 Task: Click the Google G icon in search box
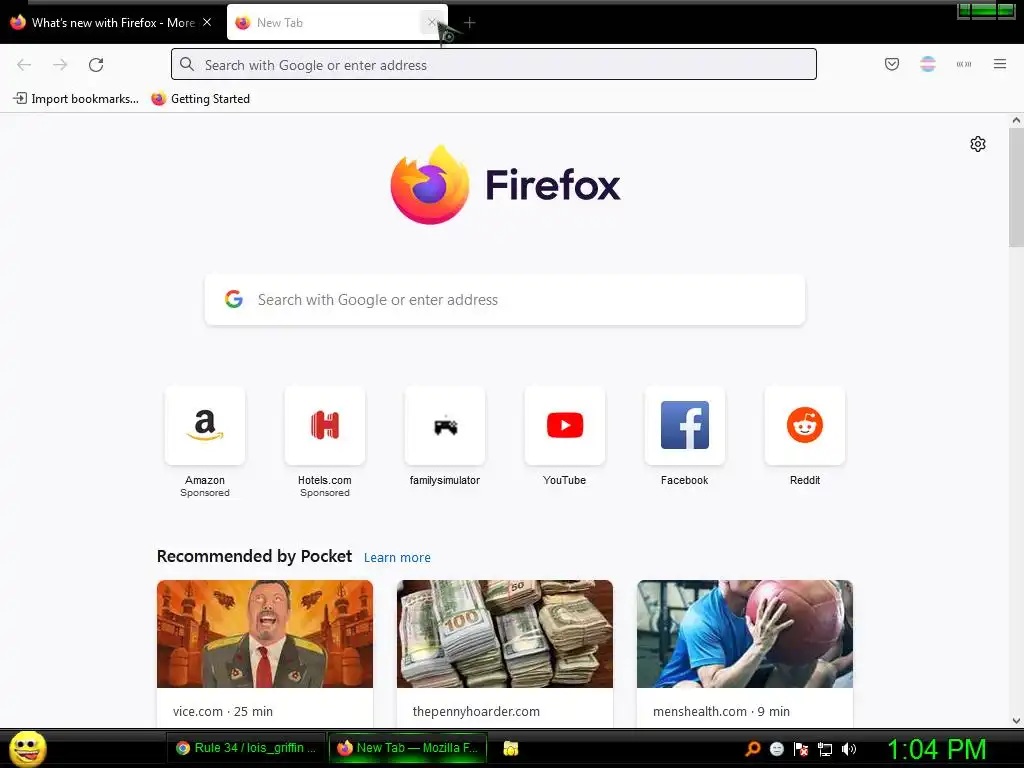point(234,299)
